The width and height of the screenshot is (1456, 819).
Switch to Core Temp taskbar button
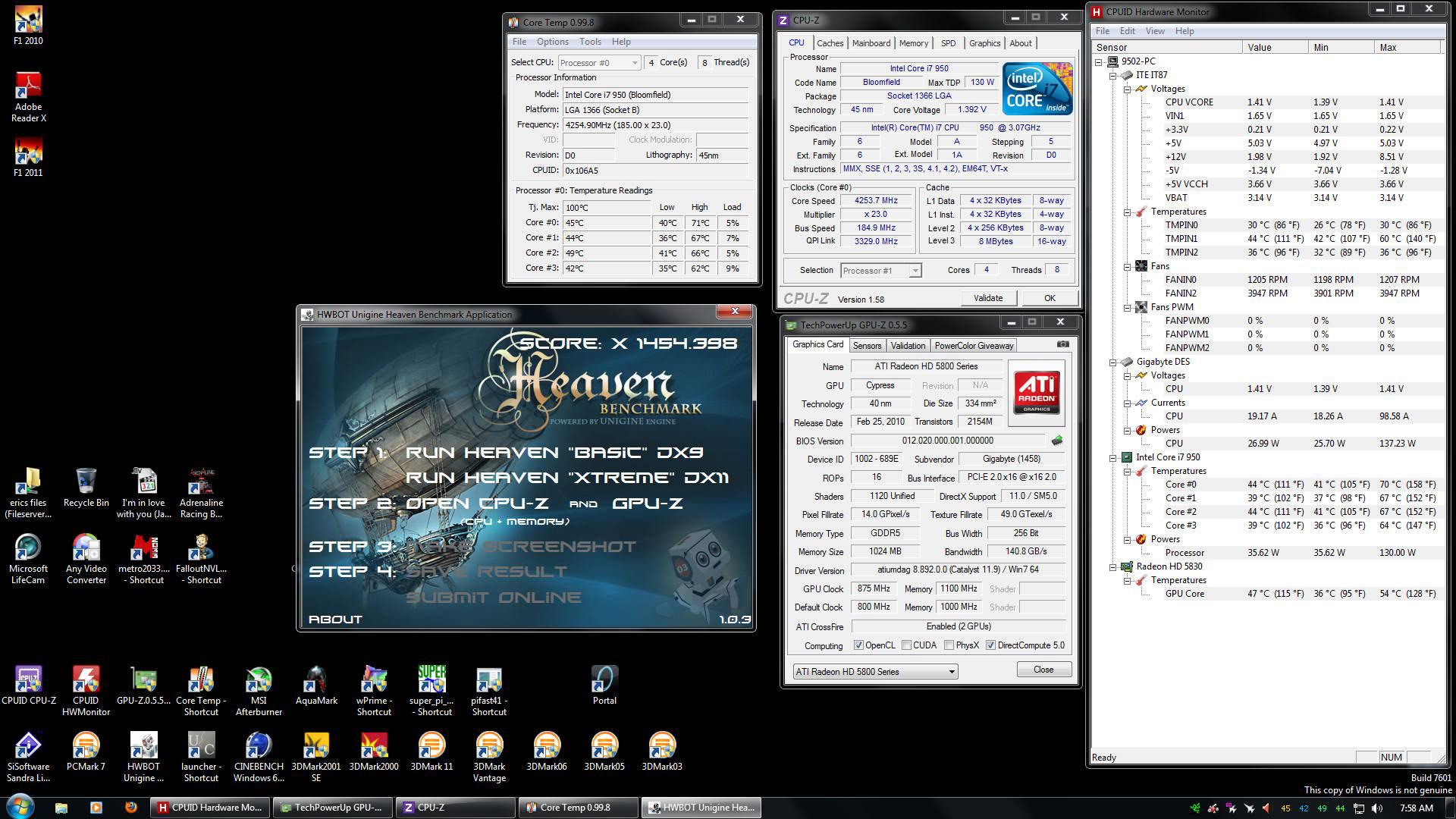[579, 808]
